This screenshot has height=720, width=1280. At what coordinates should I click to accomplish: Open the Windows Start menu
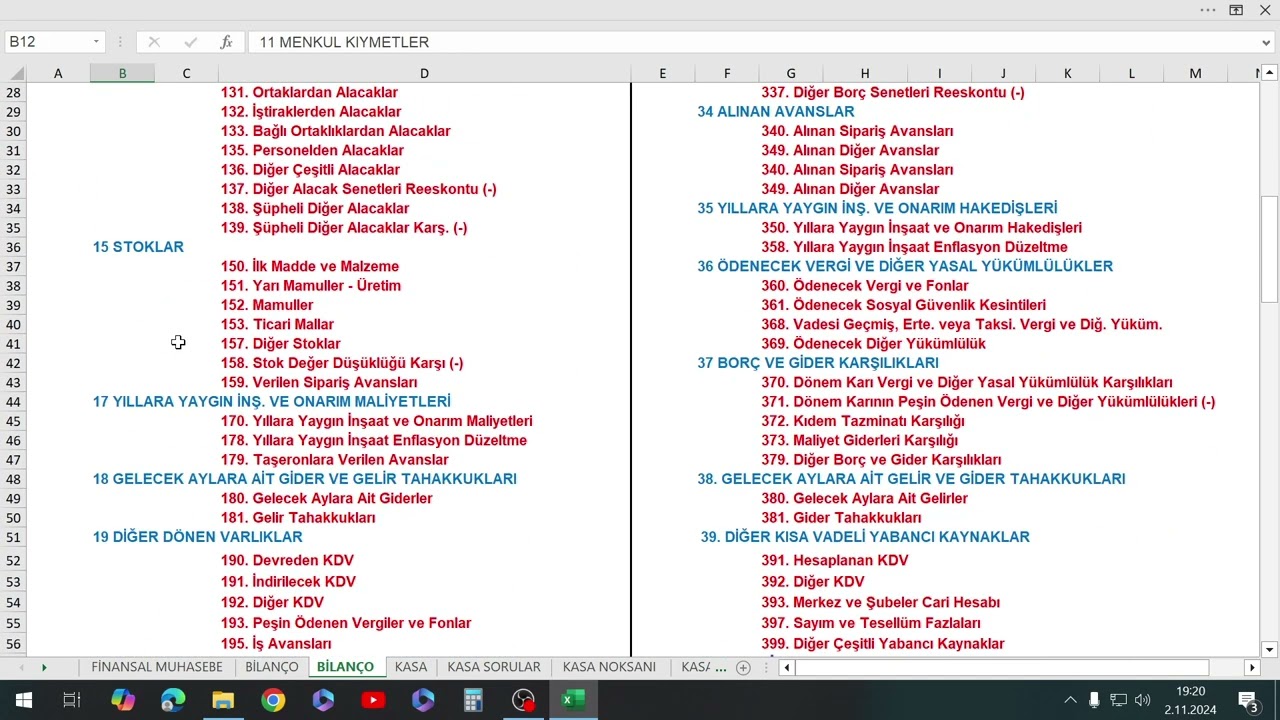[x=24, y=700]
